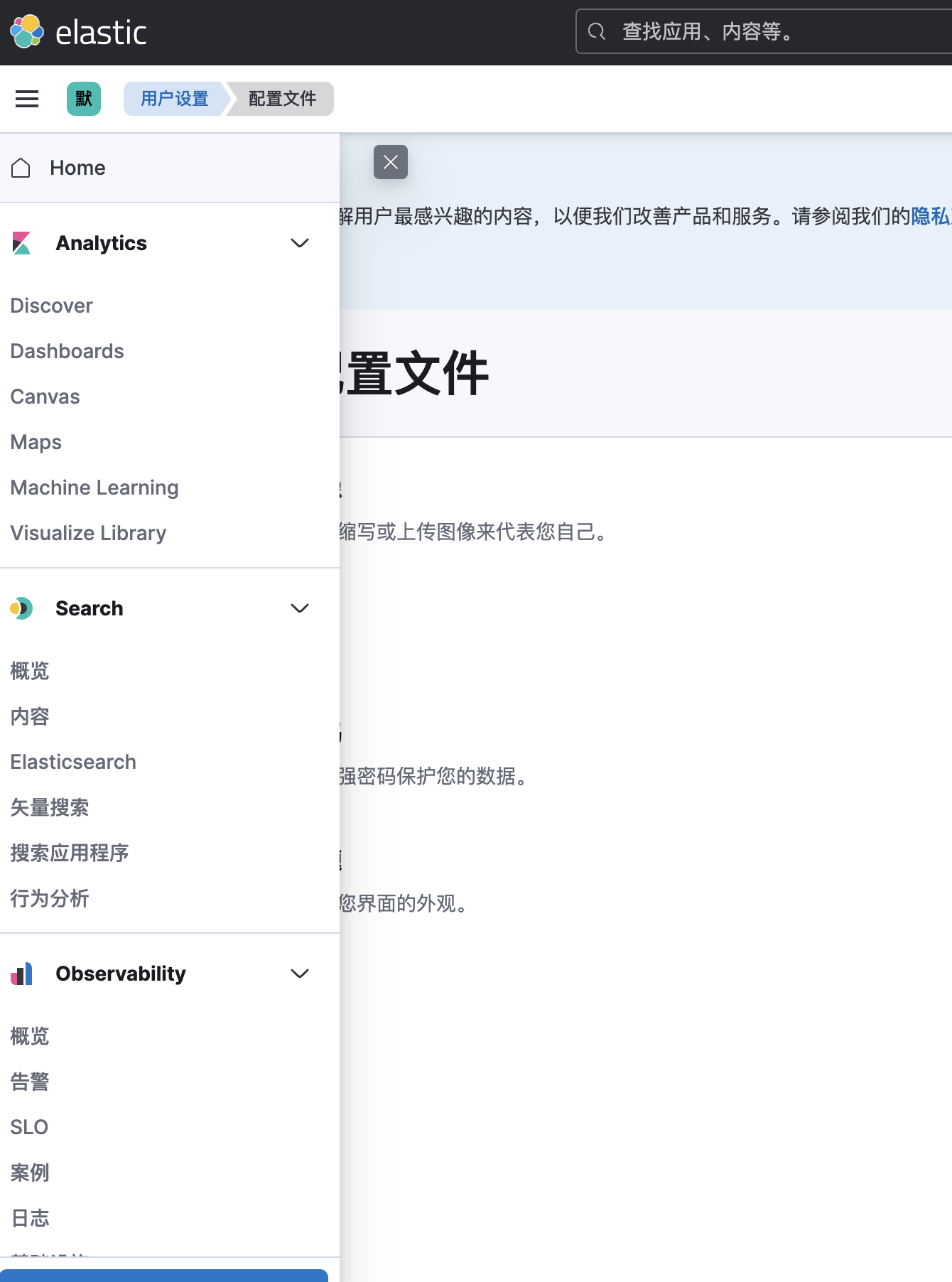Click the Search section logo icon
952x1282 pixels.
[x=21, y=608]
